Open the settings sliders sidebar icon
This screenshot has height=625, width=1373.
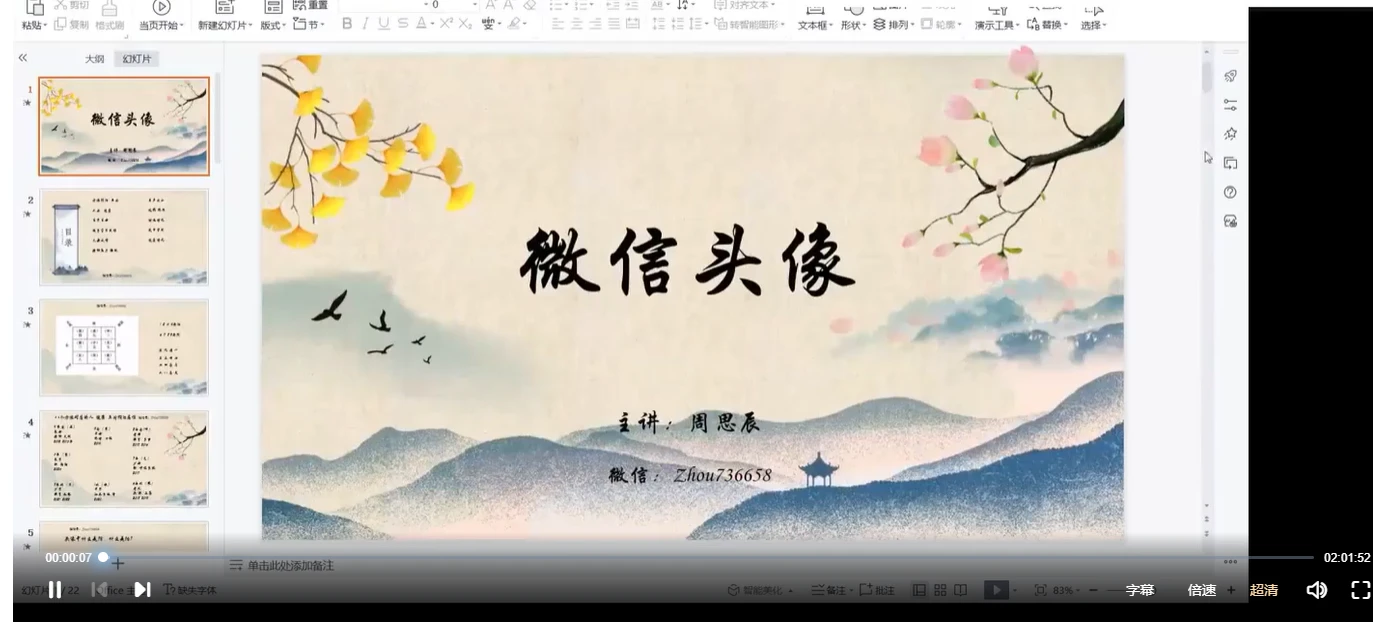pos(1230,105)
